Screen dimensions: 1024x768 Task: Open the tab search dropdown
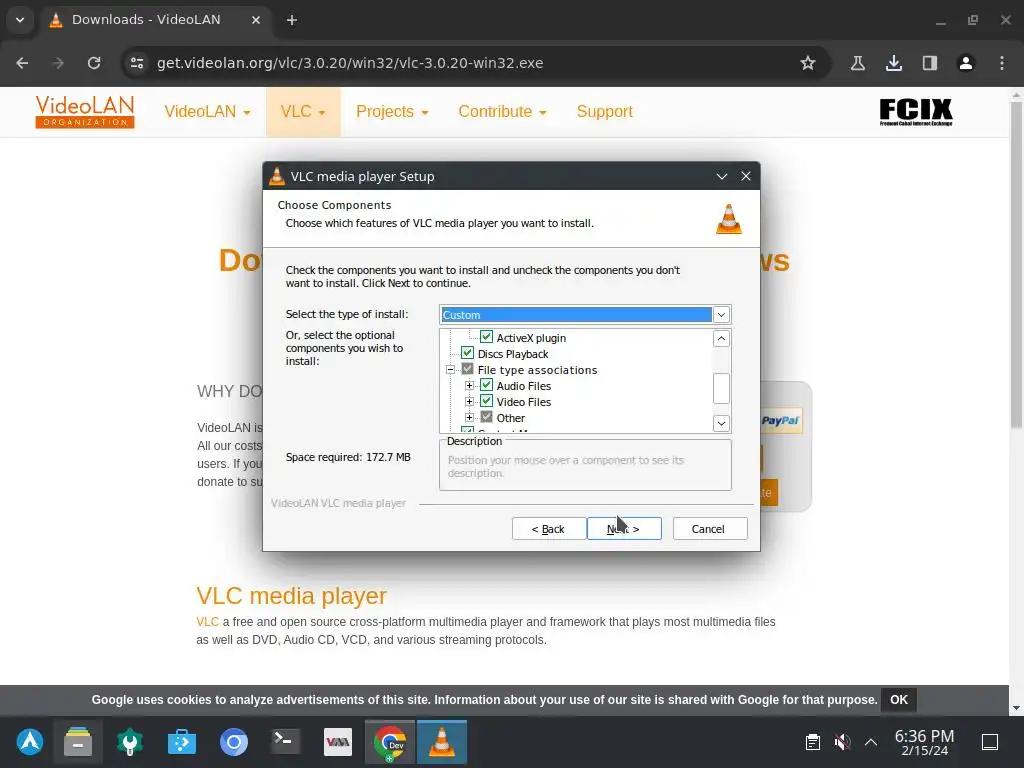point(20,20)
